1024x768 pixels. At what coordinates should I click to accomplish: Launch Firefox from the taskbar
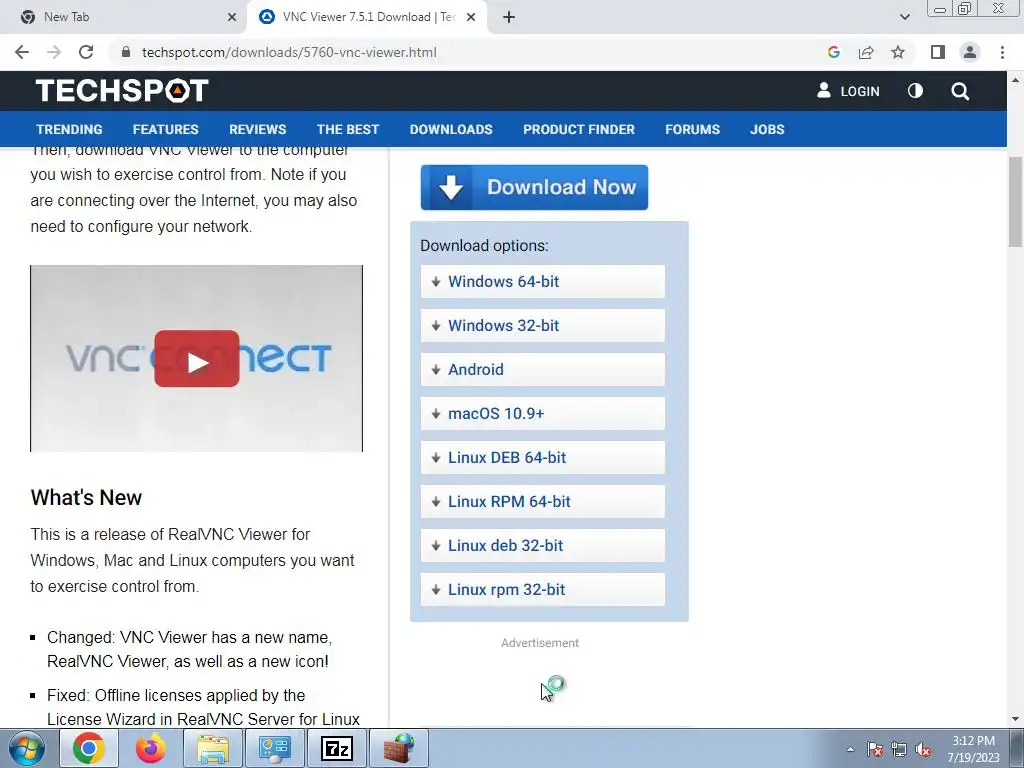point(150,748)
